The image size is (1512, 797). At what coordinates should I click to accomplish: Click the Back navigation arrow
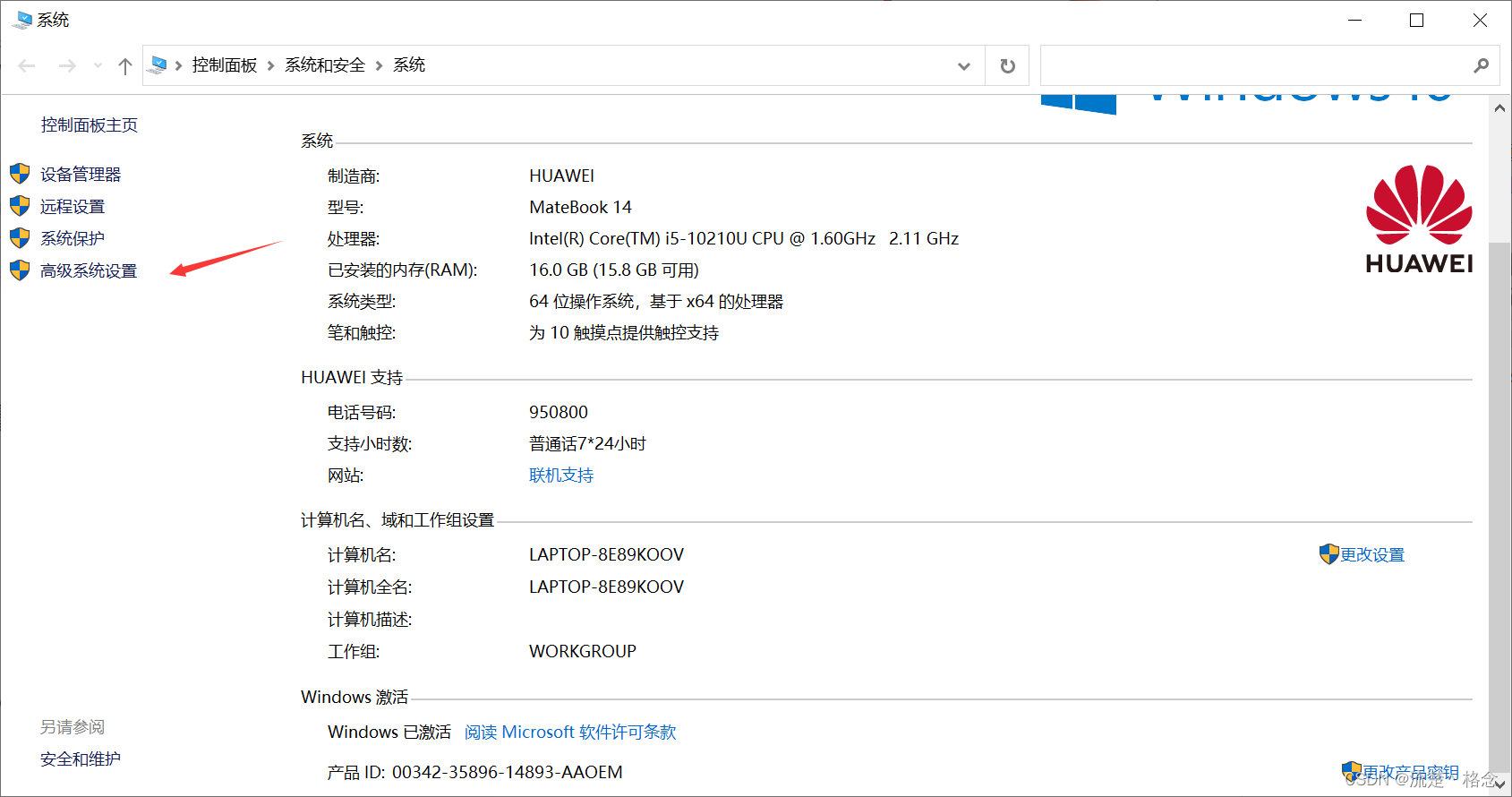pyautogui.click(x=27, y=65)
